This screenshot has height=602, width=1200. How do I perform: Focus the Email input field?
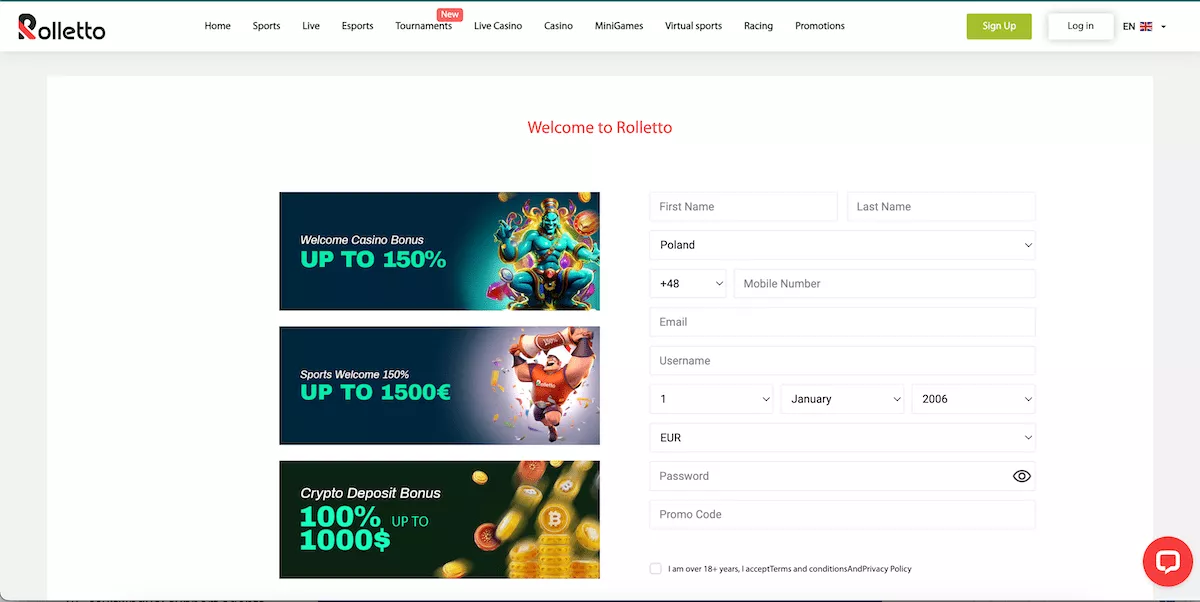pyautogui.click(x=842, y=322)
